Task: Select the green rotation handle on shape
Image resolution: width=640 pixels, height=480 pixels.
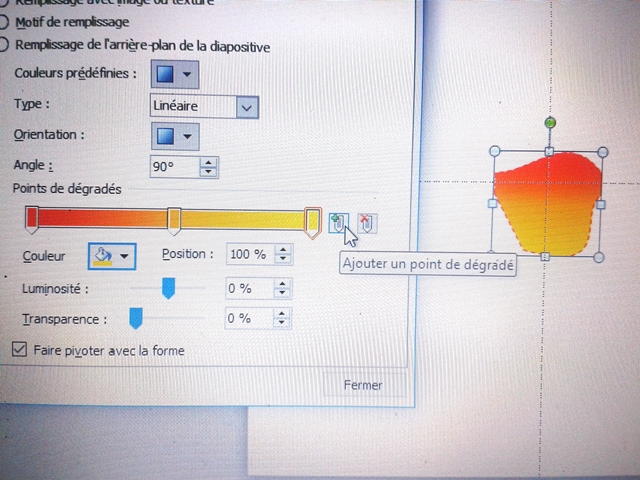Action: click(x=550, y=123)
